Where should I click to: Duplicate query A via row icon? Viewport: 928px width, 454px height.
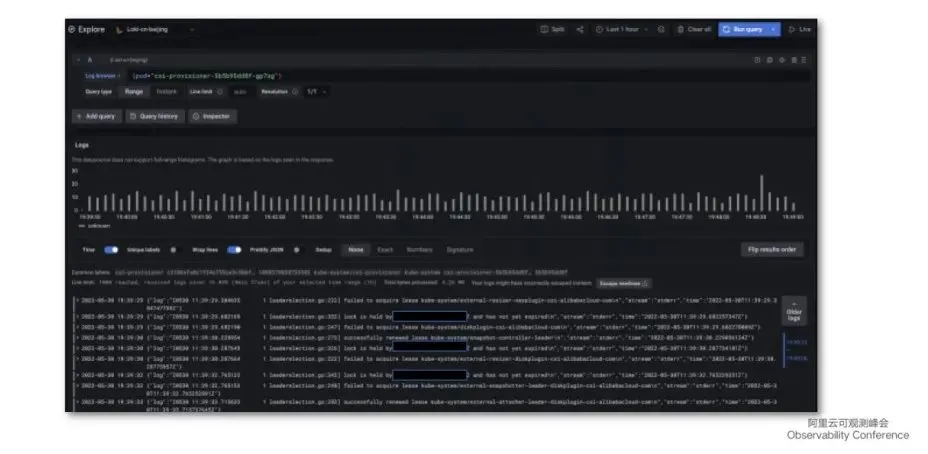click(758, 60)
